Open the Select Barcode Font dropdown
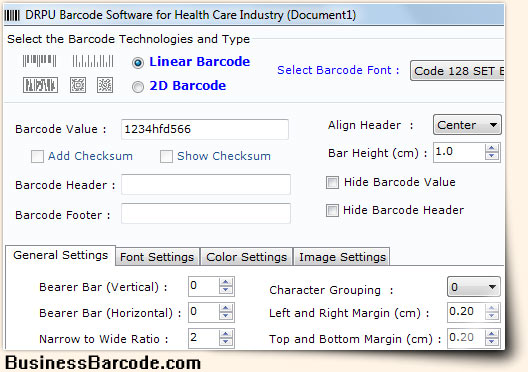 point(457,71)
